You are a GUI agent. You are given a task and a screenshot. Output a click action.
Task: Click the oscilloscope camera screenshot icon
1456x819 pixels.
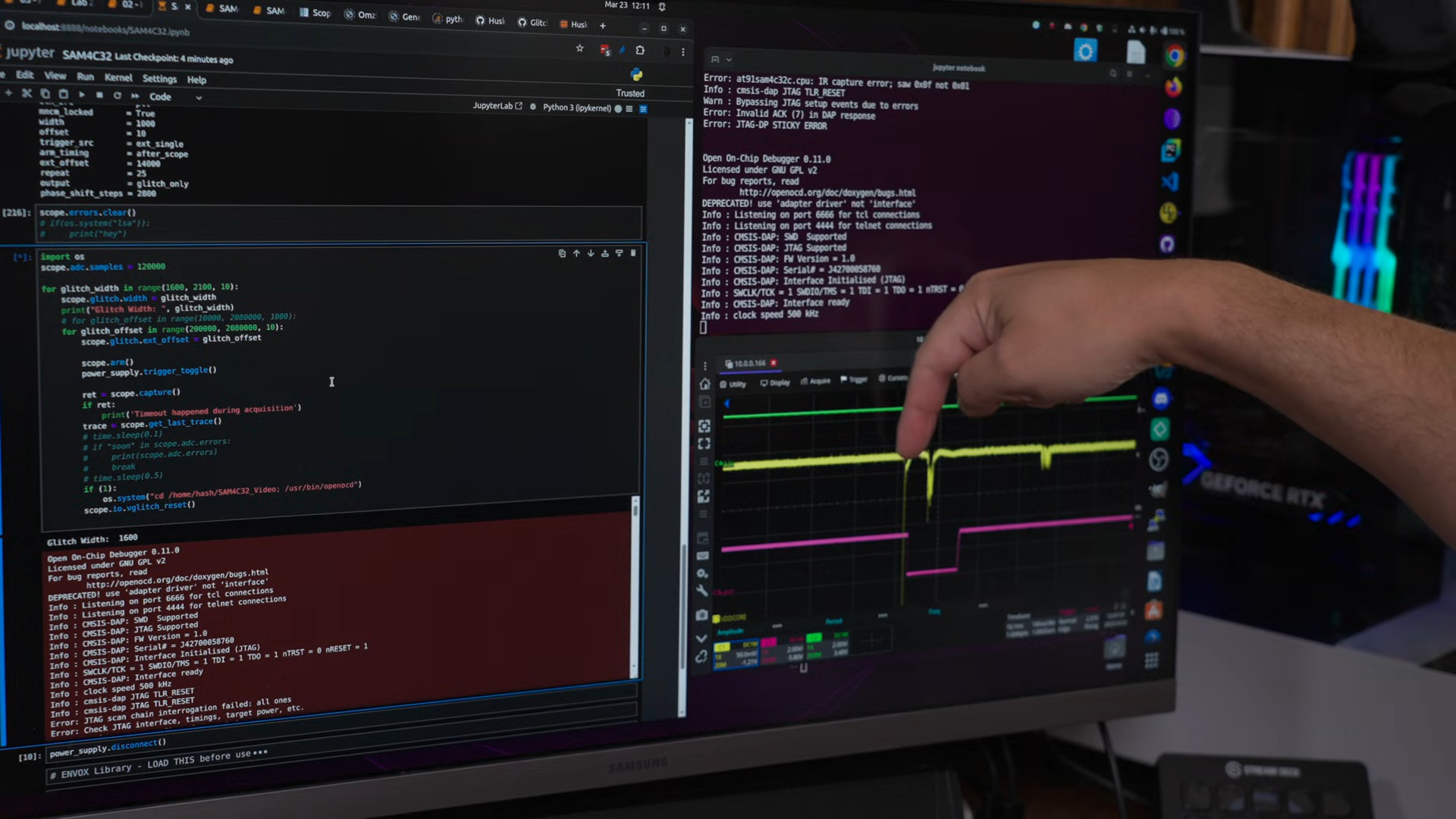click(702, 615)
